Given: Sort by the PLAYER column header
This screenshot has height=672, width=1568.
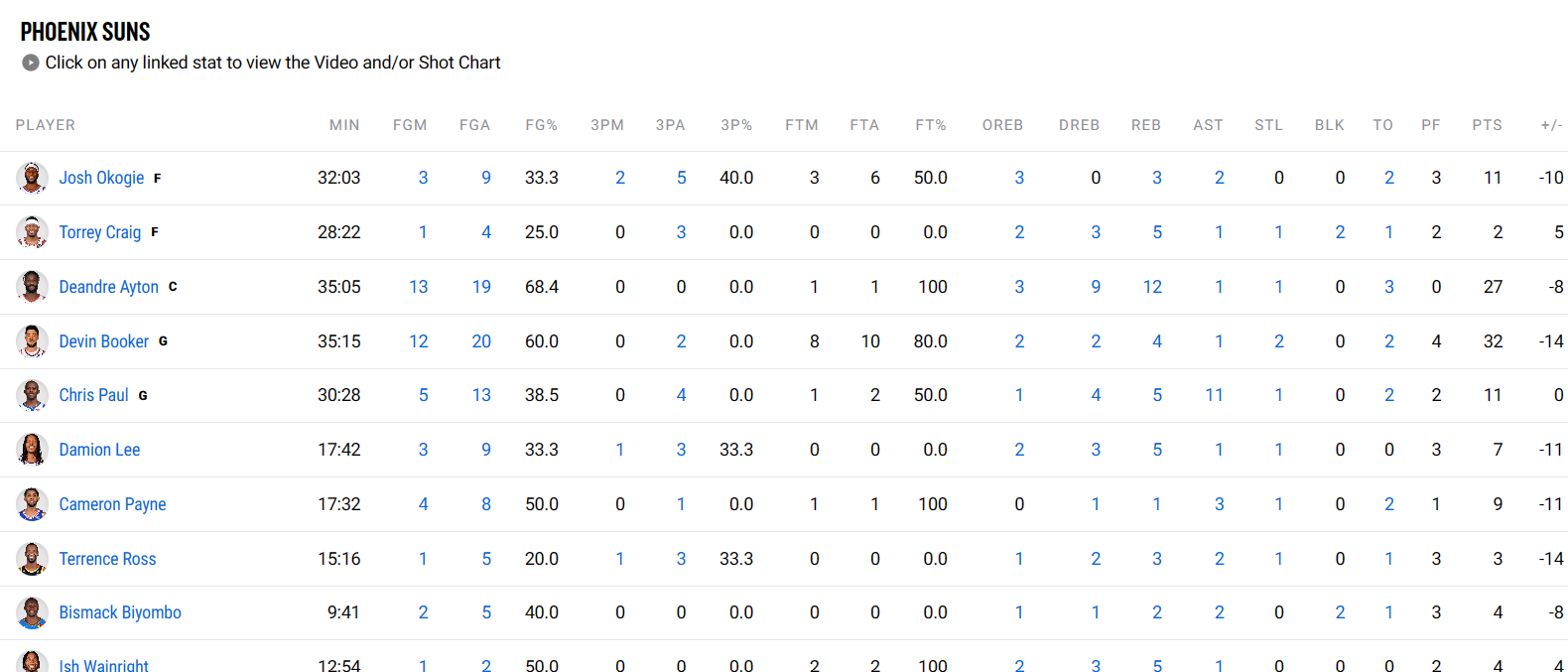Looking at the screenshot, I should coord(46,125).
